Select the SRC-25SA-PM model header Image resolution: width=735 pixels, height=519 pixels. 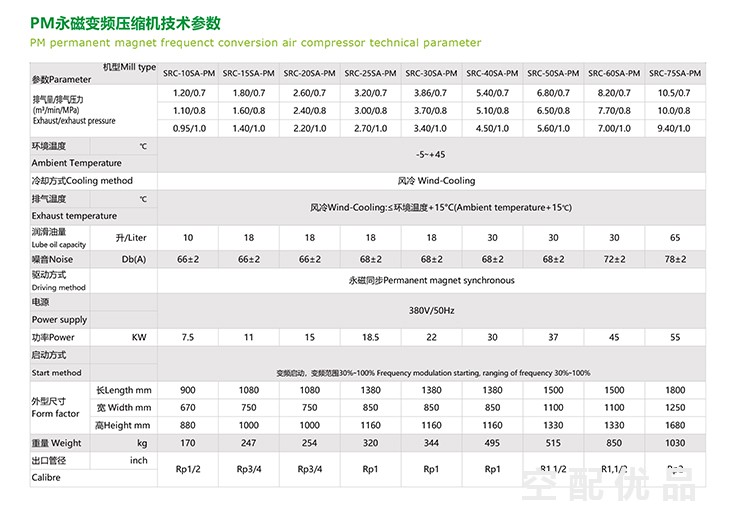370,74
